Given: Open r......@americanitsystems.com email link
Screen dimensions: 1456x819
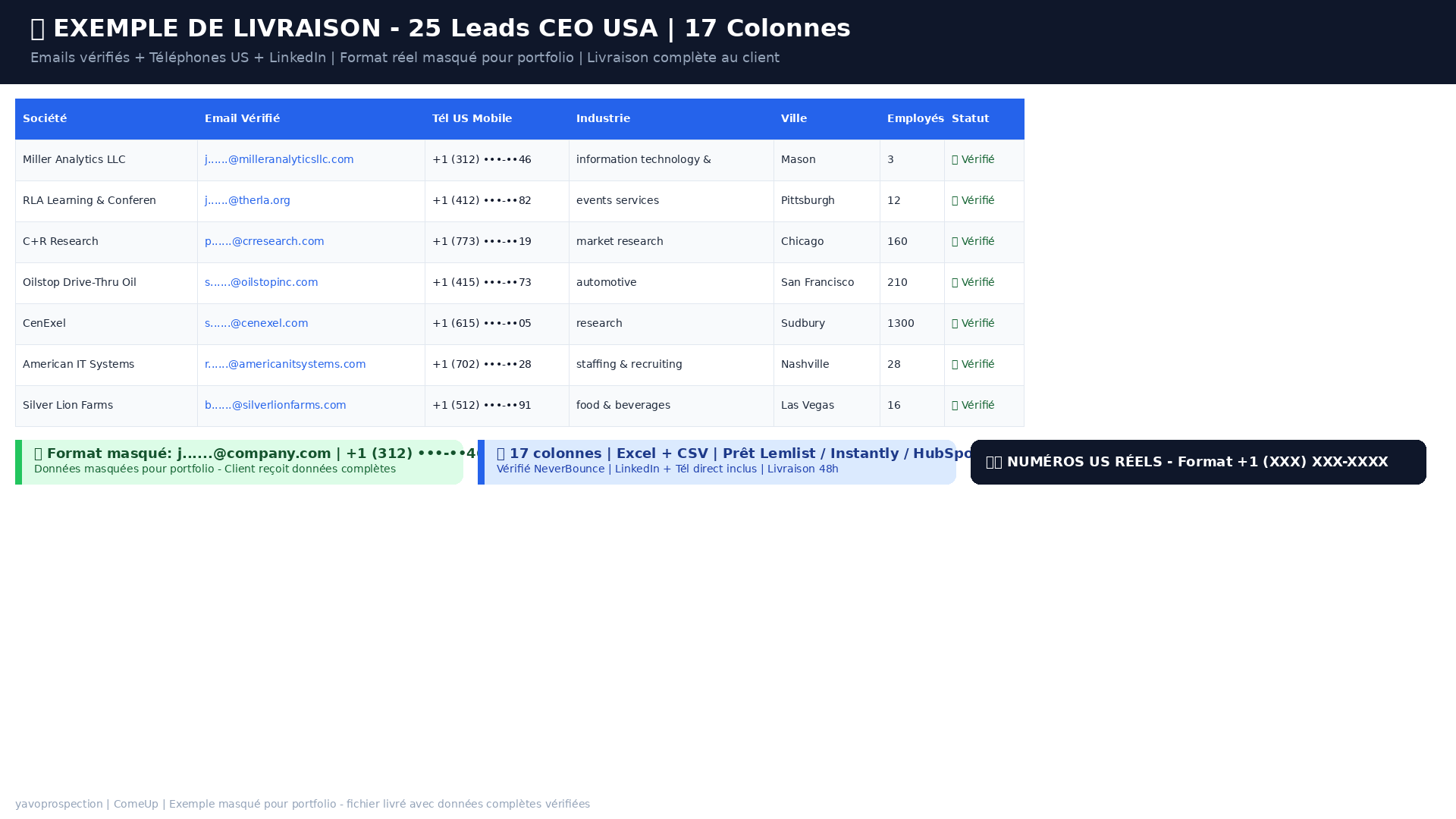Looking at the screenshot, I should click(x=285, y=364).
